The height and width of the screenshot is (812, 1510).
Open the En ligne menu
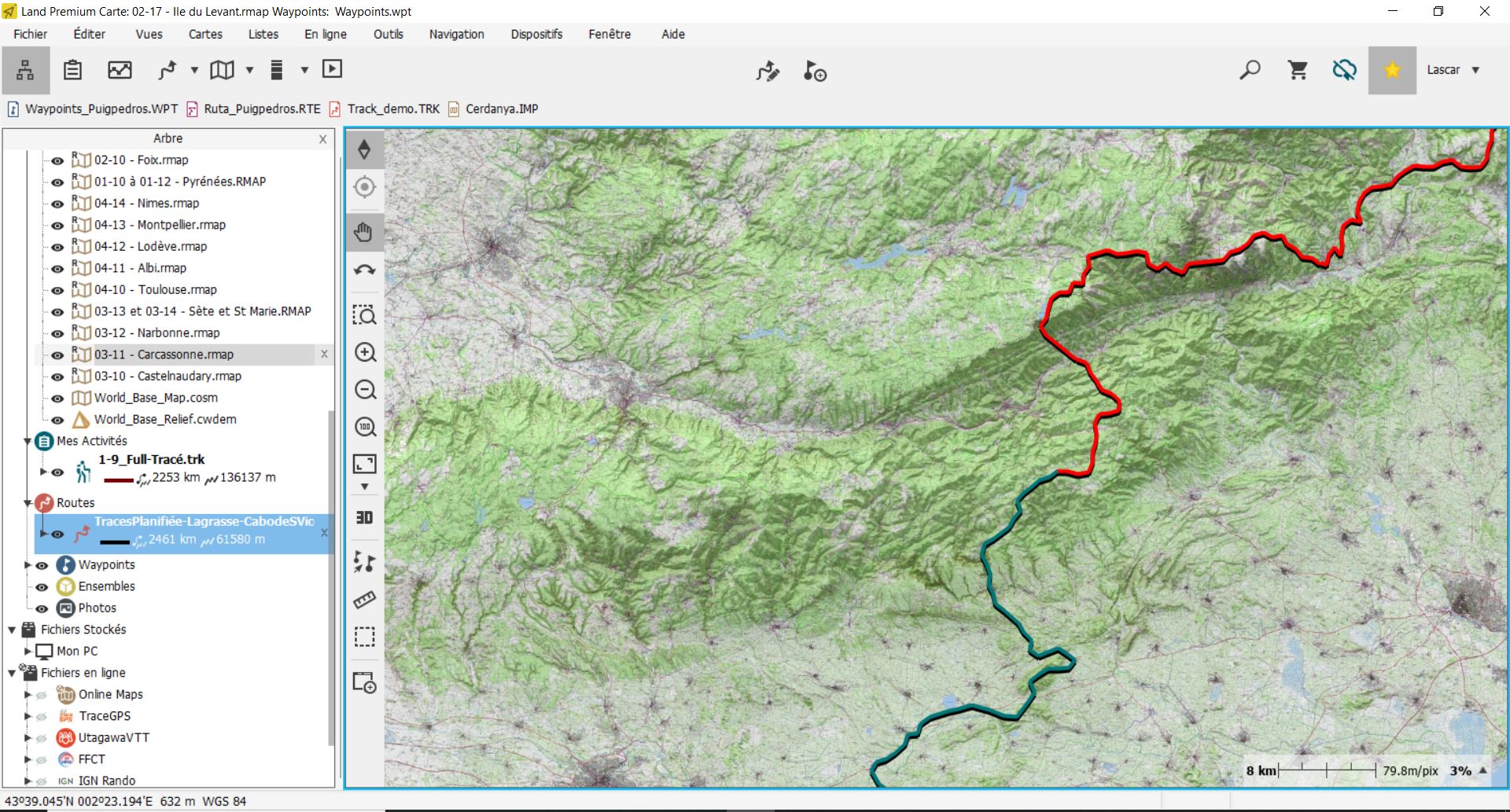coord(326,34)
